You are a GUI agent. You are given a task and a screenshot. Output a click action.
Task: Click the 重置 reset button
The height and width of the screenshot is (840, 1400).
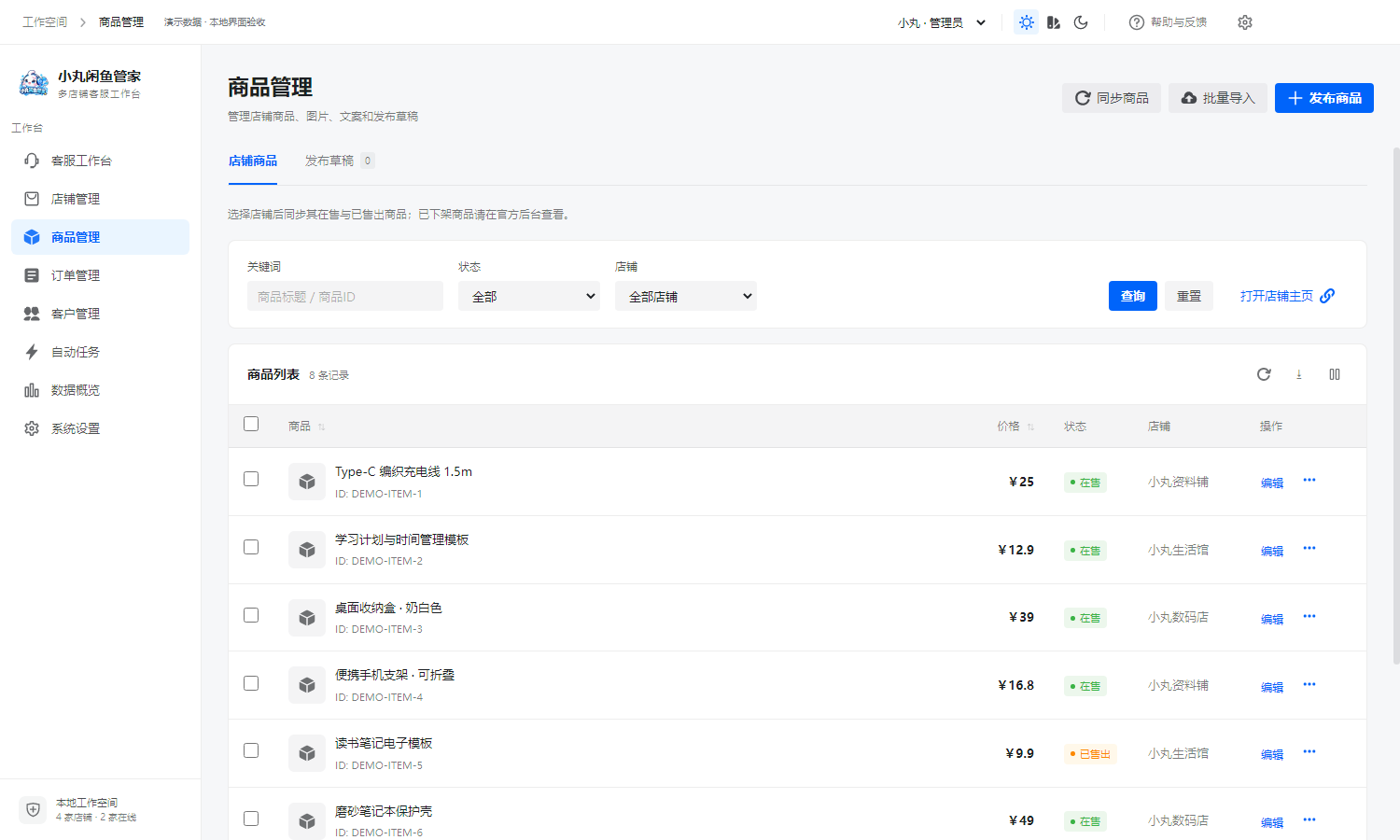point(1189,296)
